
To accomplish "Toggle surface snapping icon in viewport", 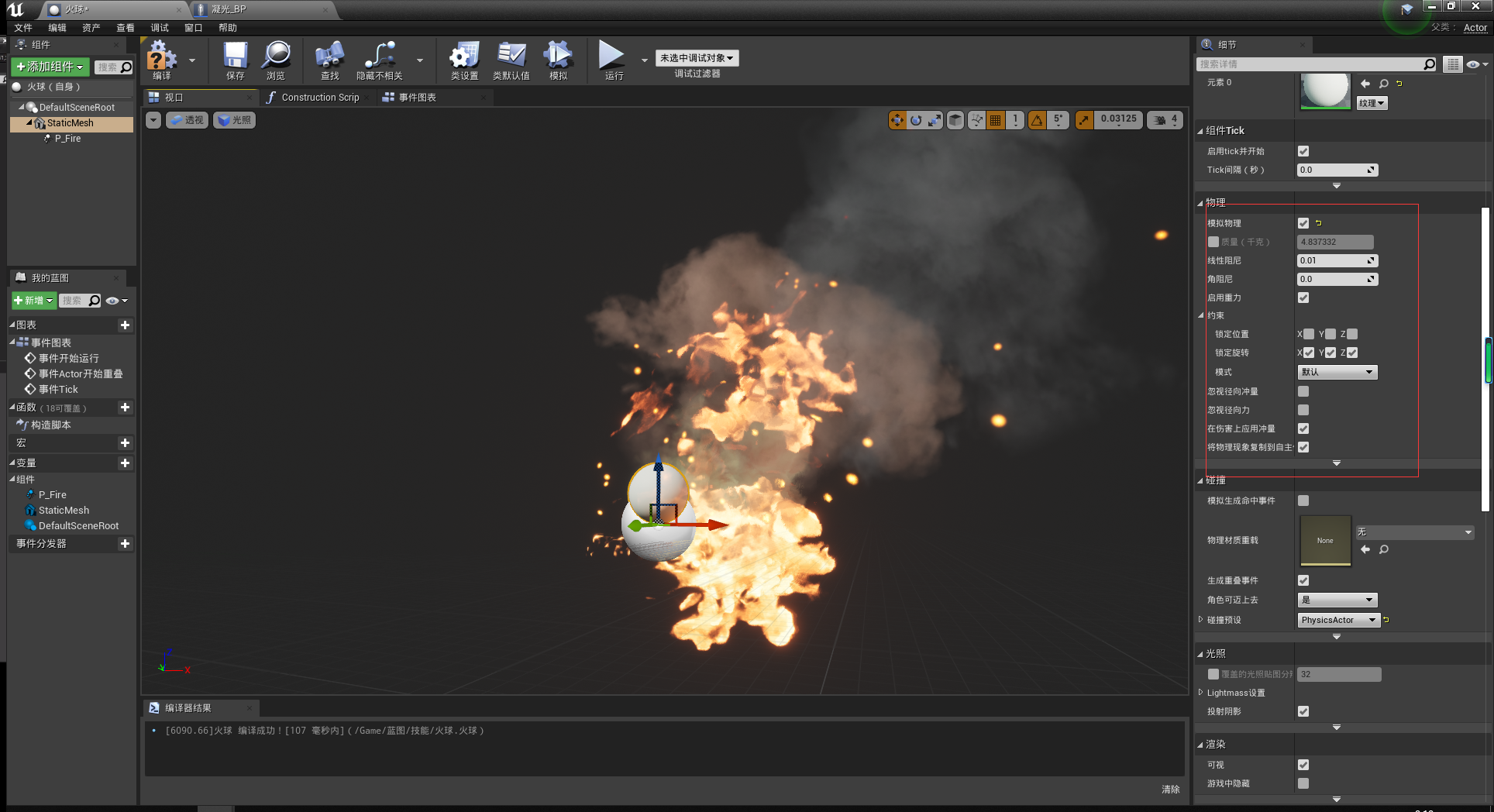I will (976, 120).
